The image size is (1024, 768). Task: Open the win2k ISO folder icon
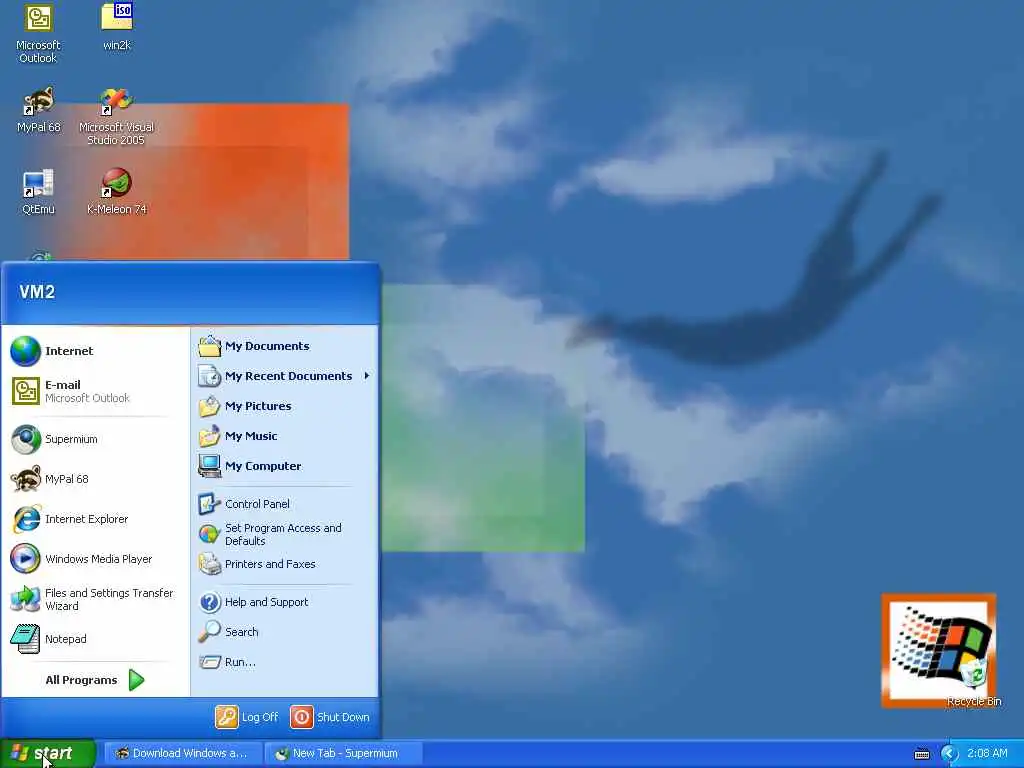coord(117,27)
